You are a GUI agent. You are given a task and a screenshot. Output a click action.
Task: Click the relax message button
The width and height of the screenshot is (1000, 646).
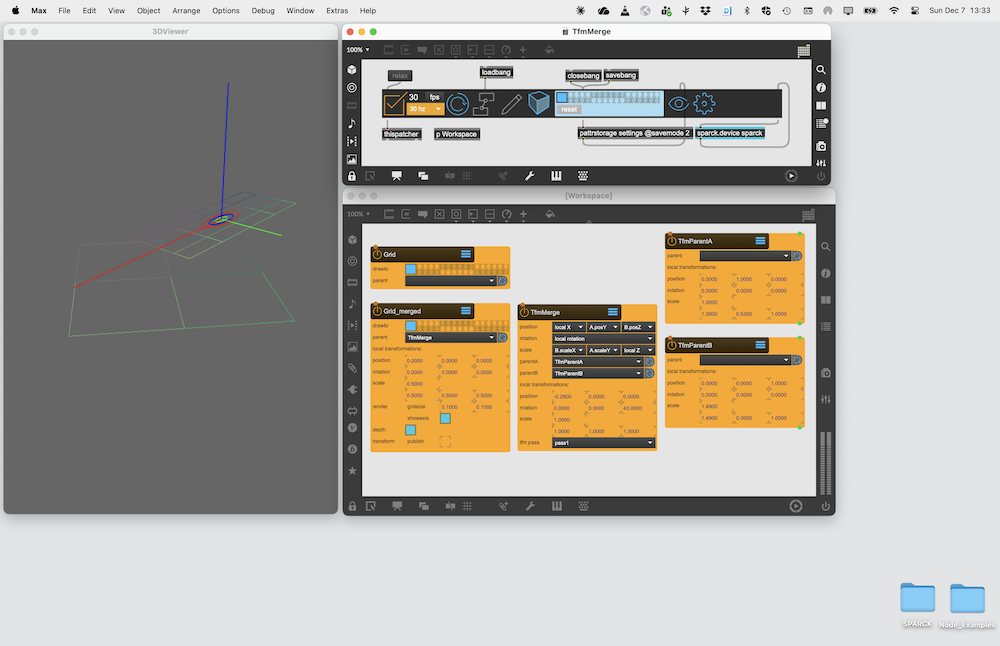[400, 76]
